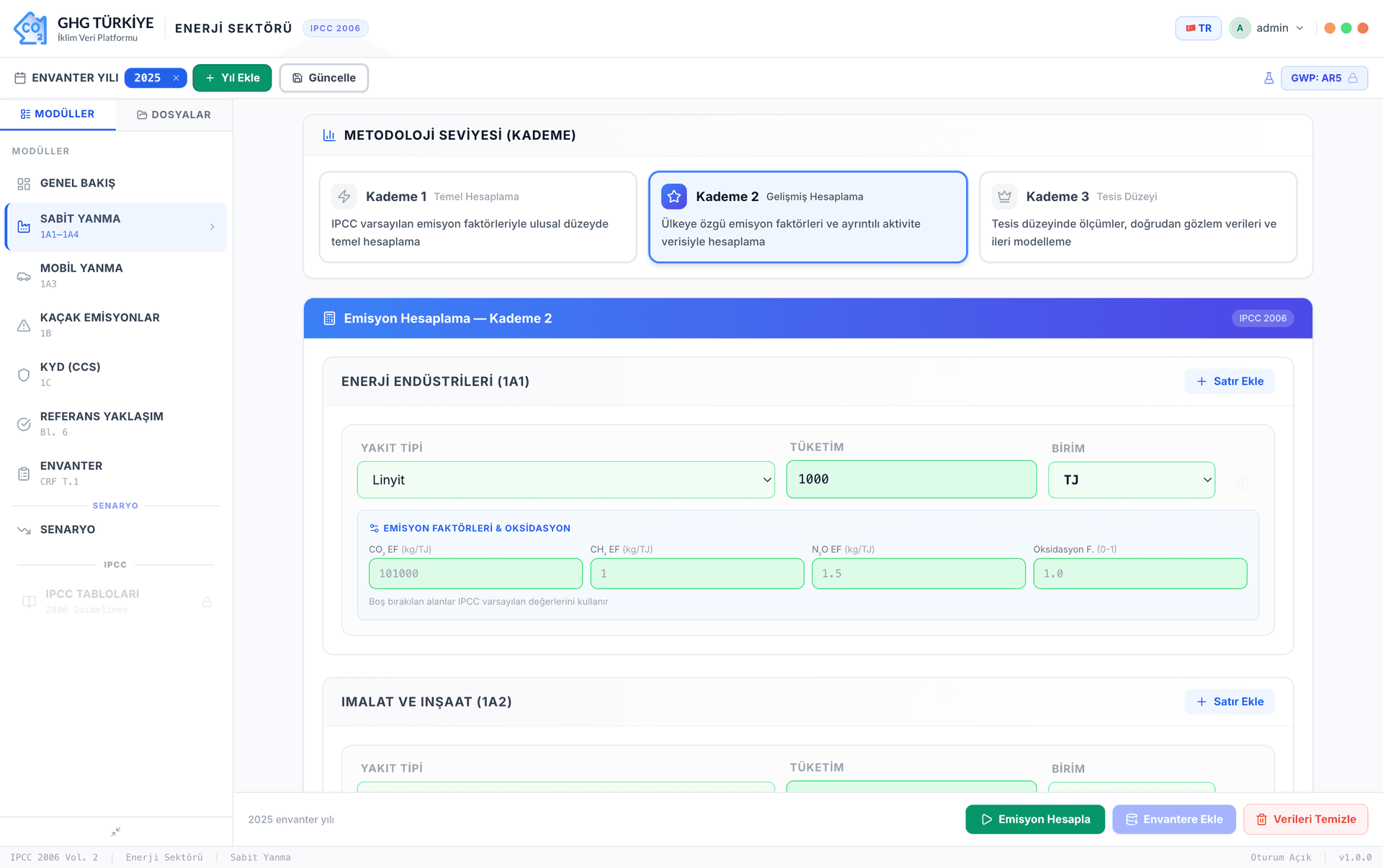
Task: Click the book icon beside IPCC Tabloları
Action: click(x=29, y=601)
